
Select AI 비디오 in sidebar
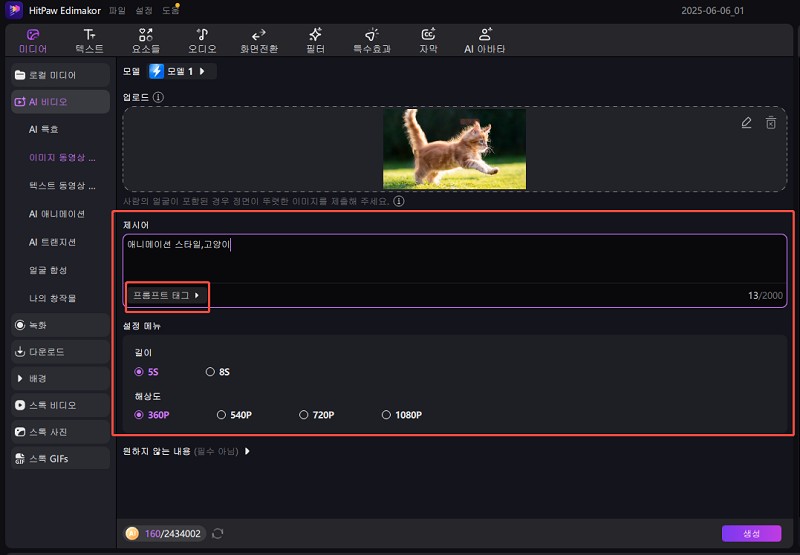(x=60, y=102)
